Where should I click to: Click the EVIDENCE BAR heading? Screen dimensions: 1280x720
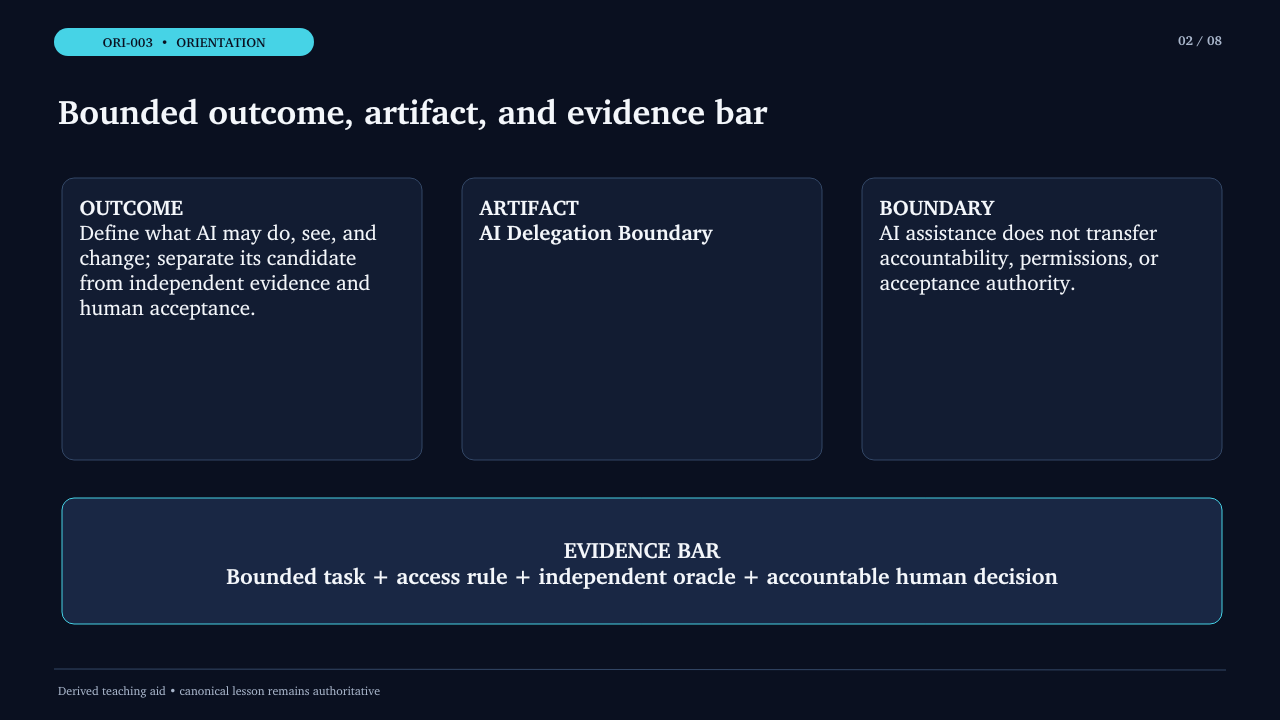(642, 551)
